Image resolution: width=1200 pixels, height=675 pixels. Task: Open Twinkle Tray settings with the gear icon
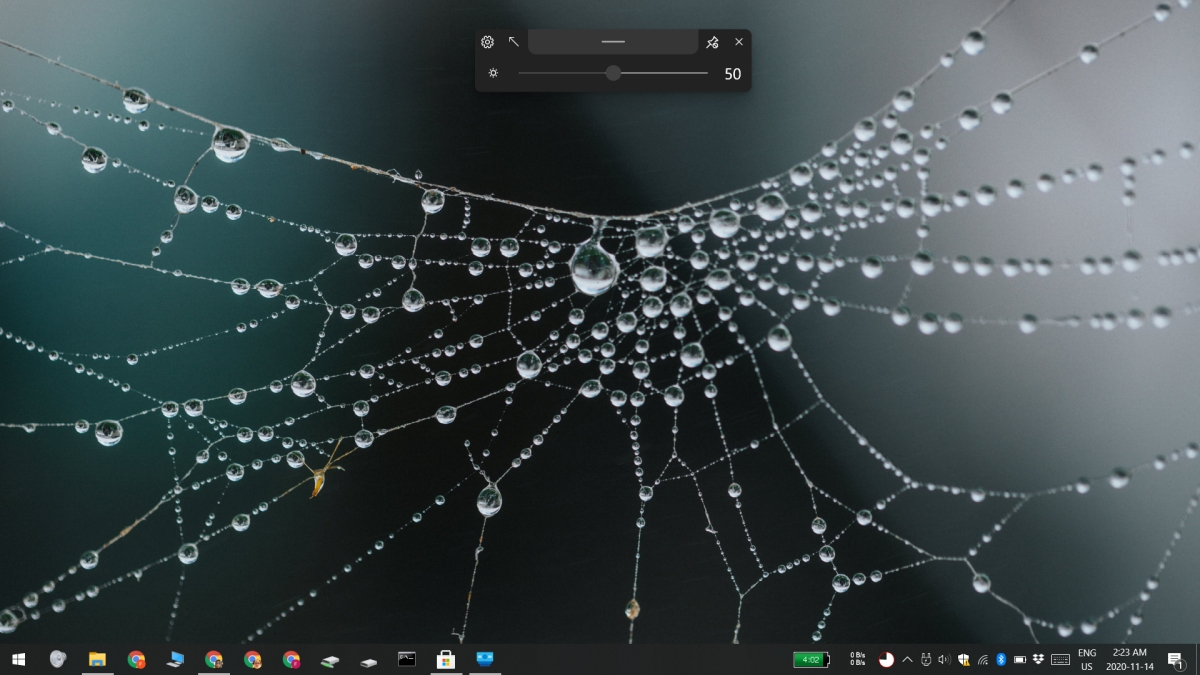pos(487,42)
